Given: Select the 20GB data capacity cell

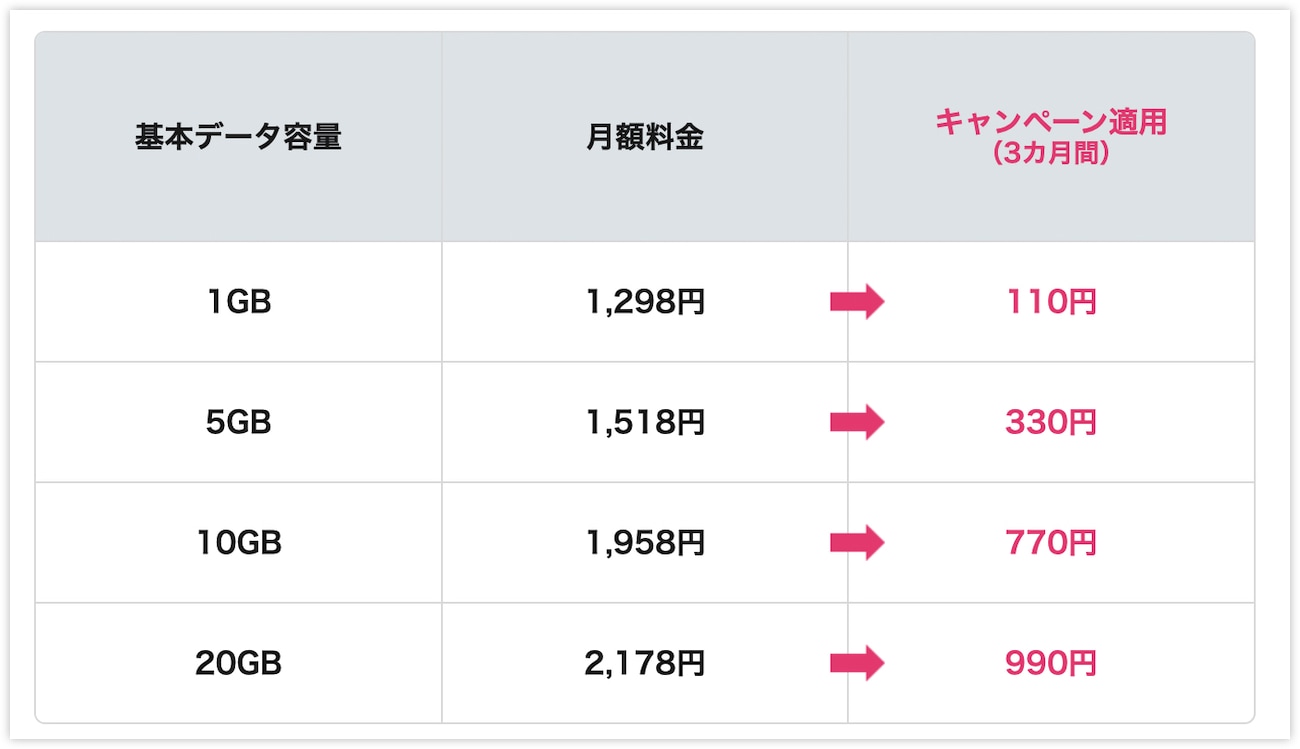Looking at the screenshot, I should tap(238, 663).
